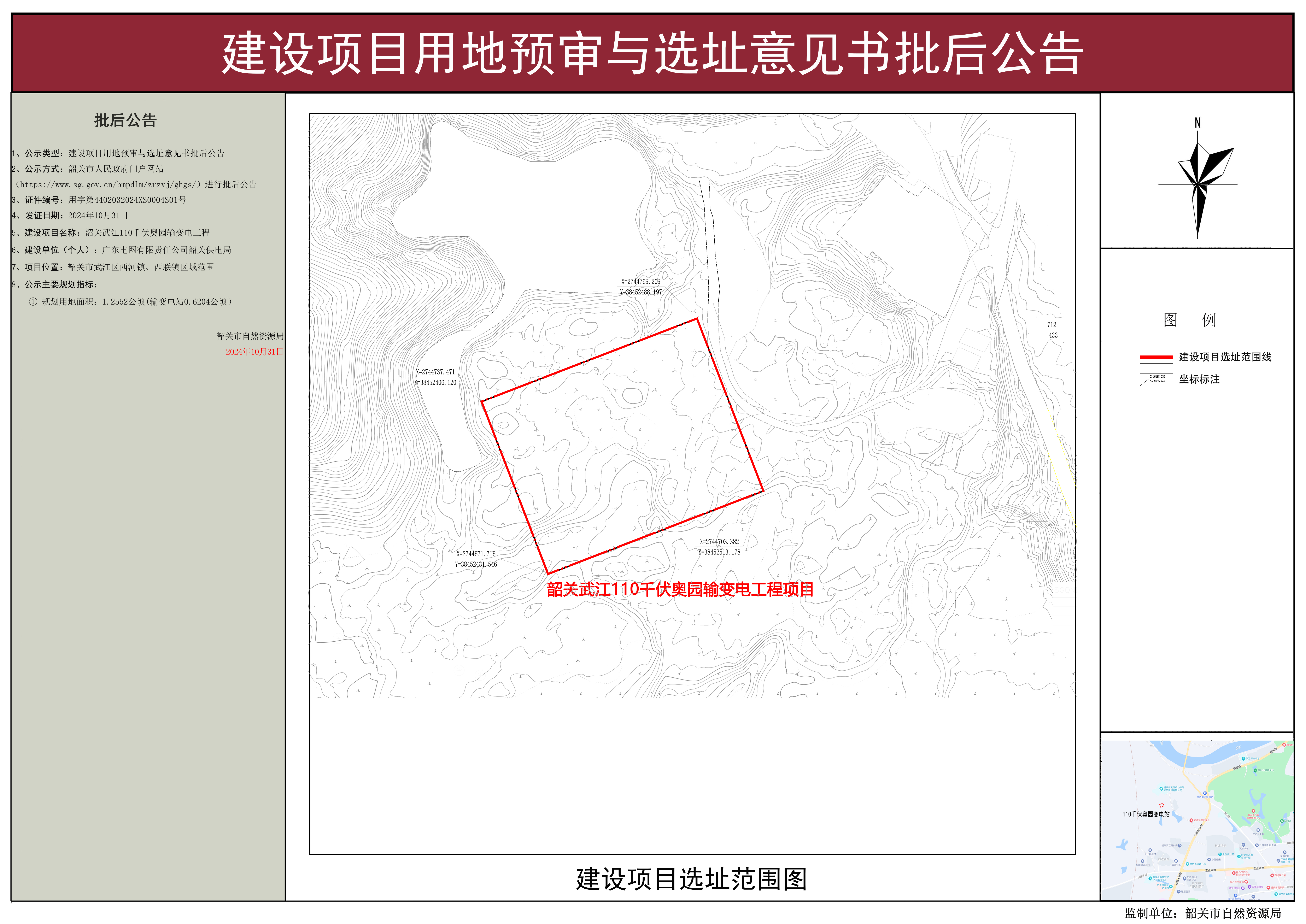This screenshot has width=1306, height=924.
Task: Click the 坐标标注 legend label
Action: pos(1200,379)
